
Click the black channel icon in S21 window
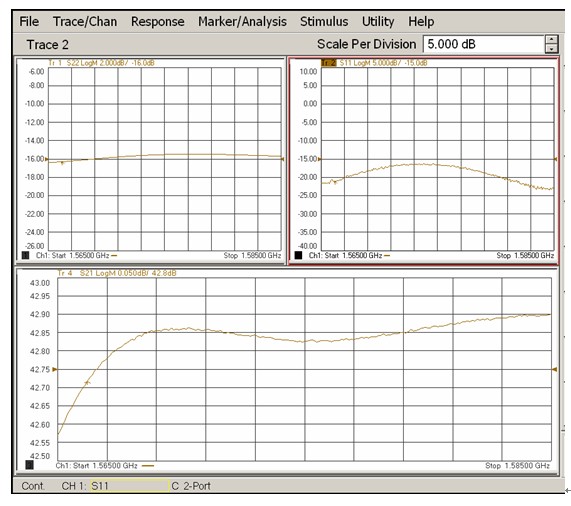click(29, 465)
